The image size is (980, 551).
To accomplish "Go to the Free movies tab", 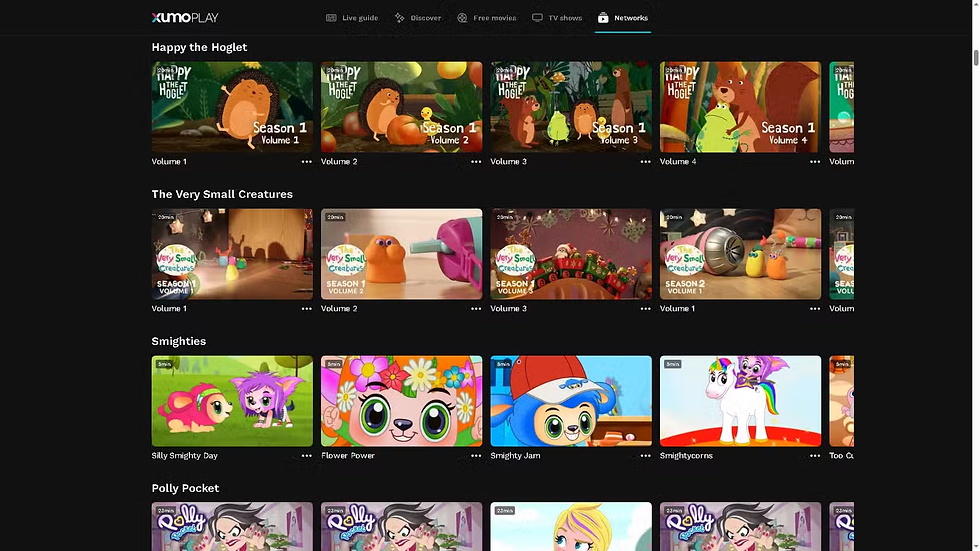I will point(486,17).
